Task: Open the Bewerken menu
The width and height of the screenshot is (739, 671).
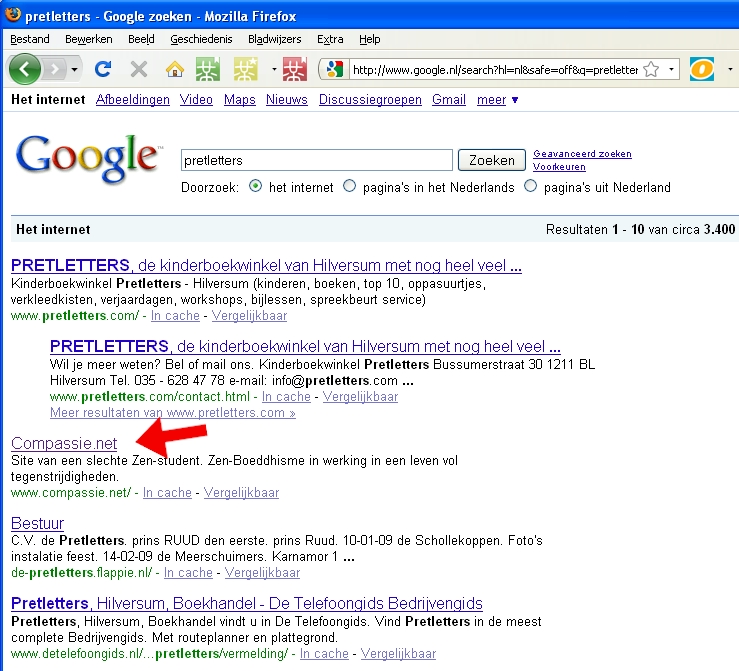Action: (89, 39)
